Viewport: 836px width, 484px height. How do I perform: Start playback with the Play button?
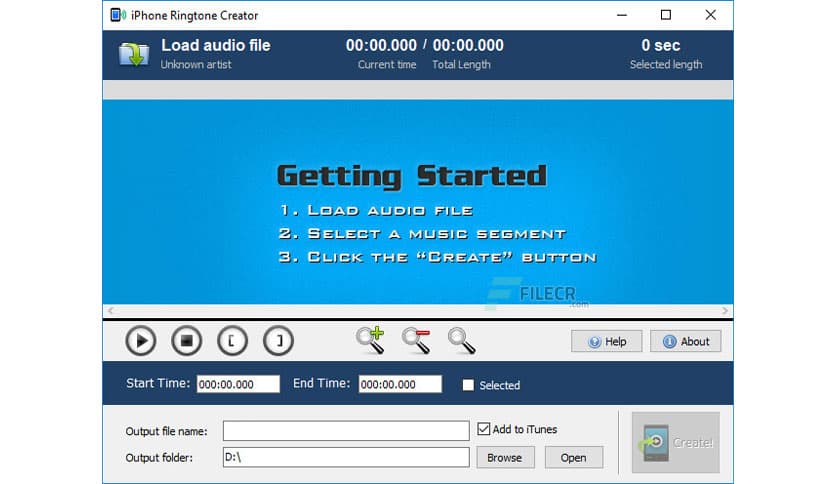click(x=141, y=341)
